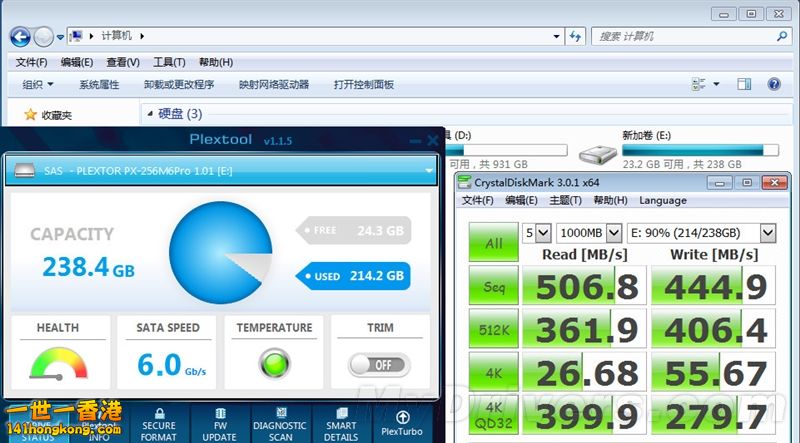Image resolution: width=800 pixels, height=443 pixels.
Task: Click the Explorer back navigation arrow
Action: 20,37
